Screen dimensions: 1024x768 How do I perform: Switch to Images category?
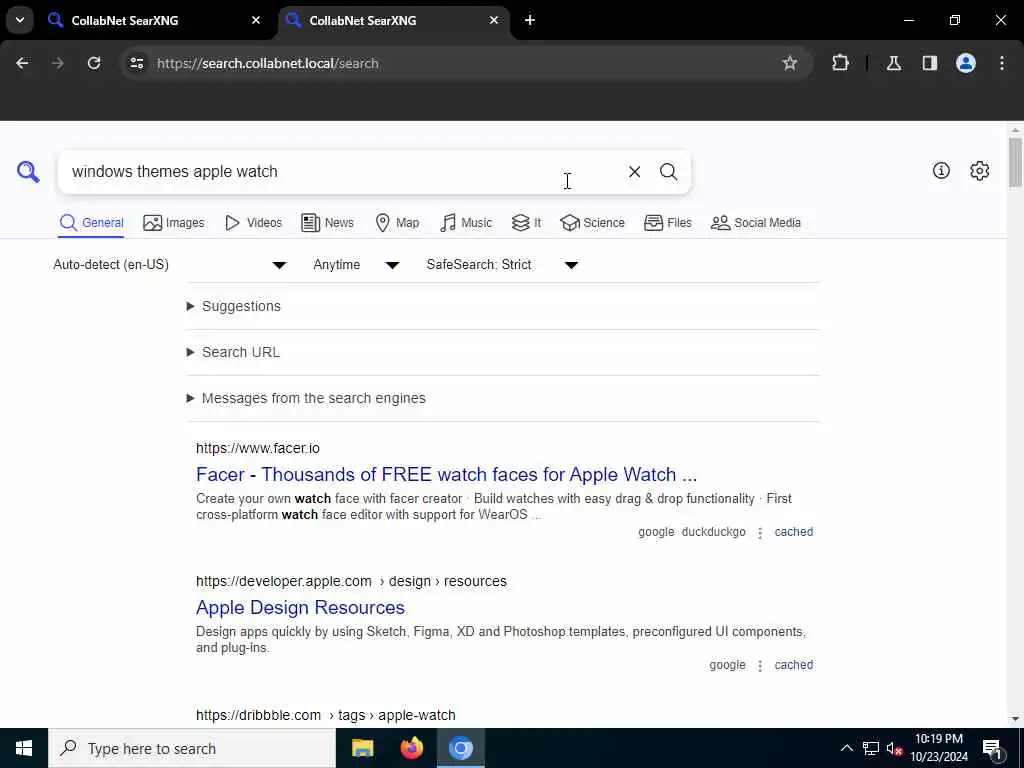click(174, 223)
